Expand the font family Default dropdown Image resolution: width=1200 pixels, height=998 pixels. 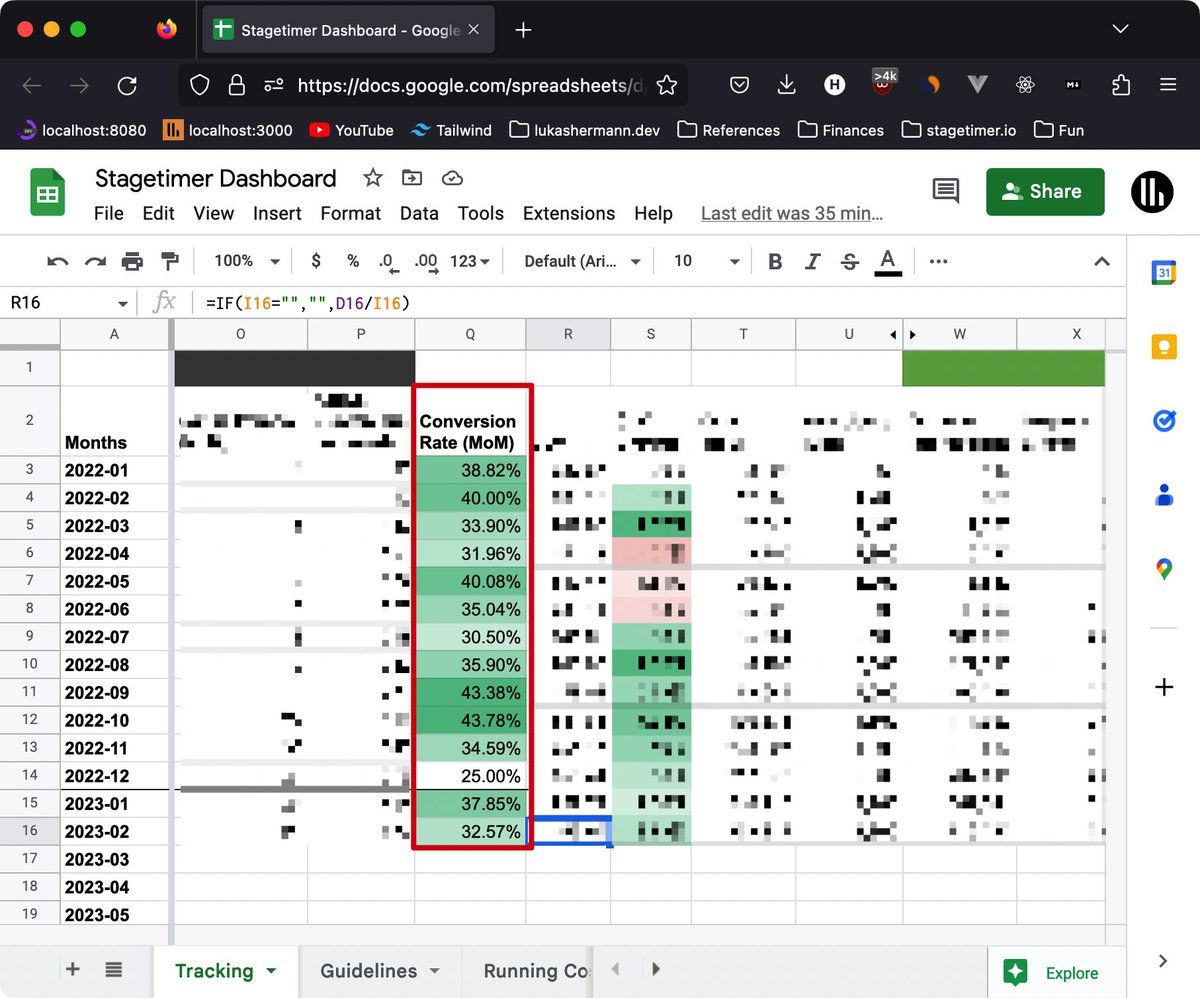click(x=582, y=261)
